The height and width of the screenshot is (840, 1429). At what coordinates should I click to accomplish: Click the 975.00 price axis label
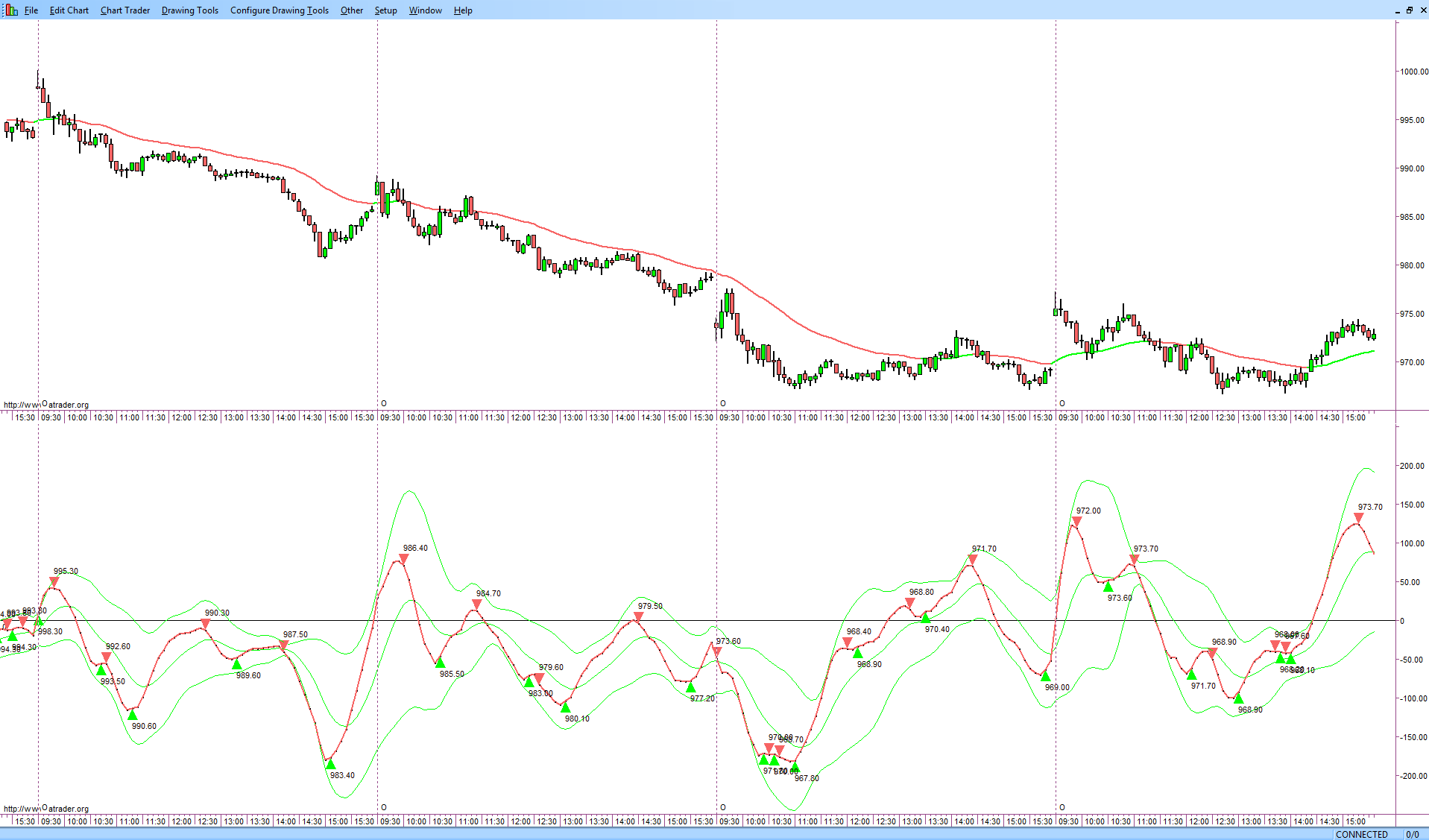point(1413,314)
